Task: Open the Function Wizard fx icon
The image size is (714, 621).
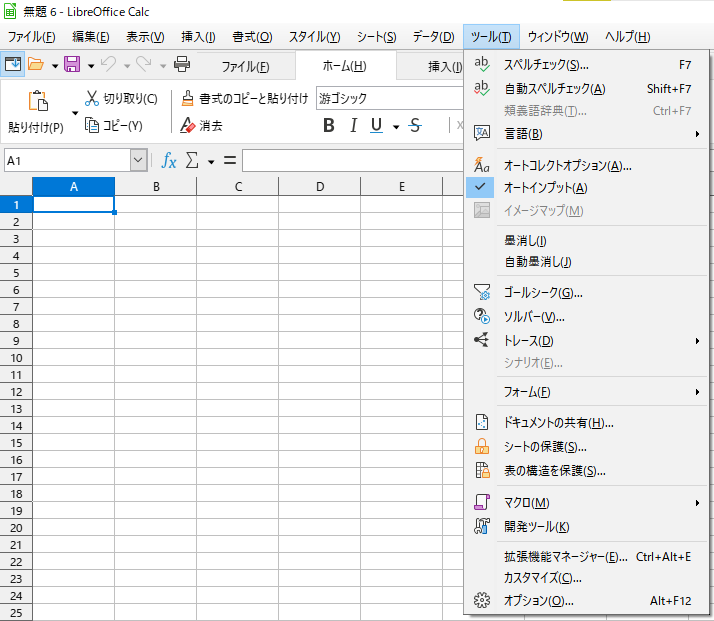Action: [x=169, y=161]
